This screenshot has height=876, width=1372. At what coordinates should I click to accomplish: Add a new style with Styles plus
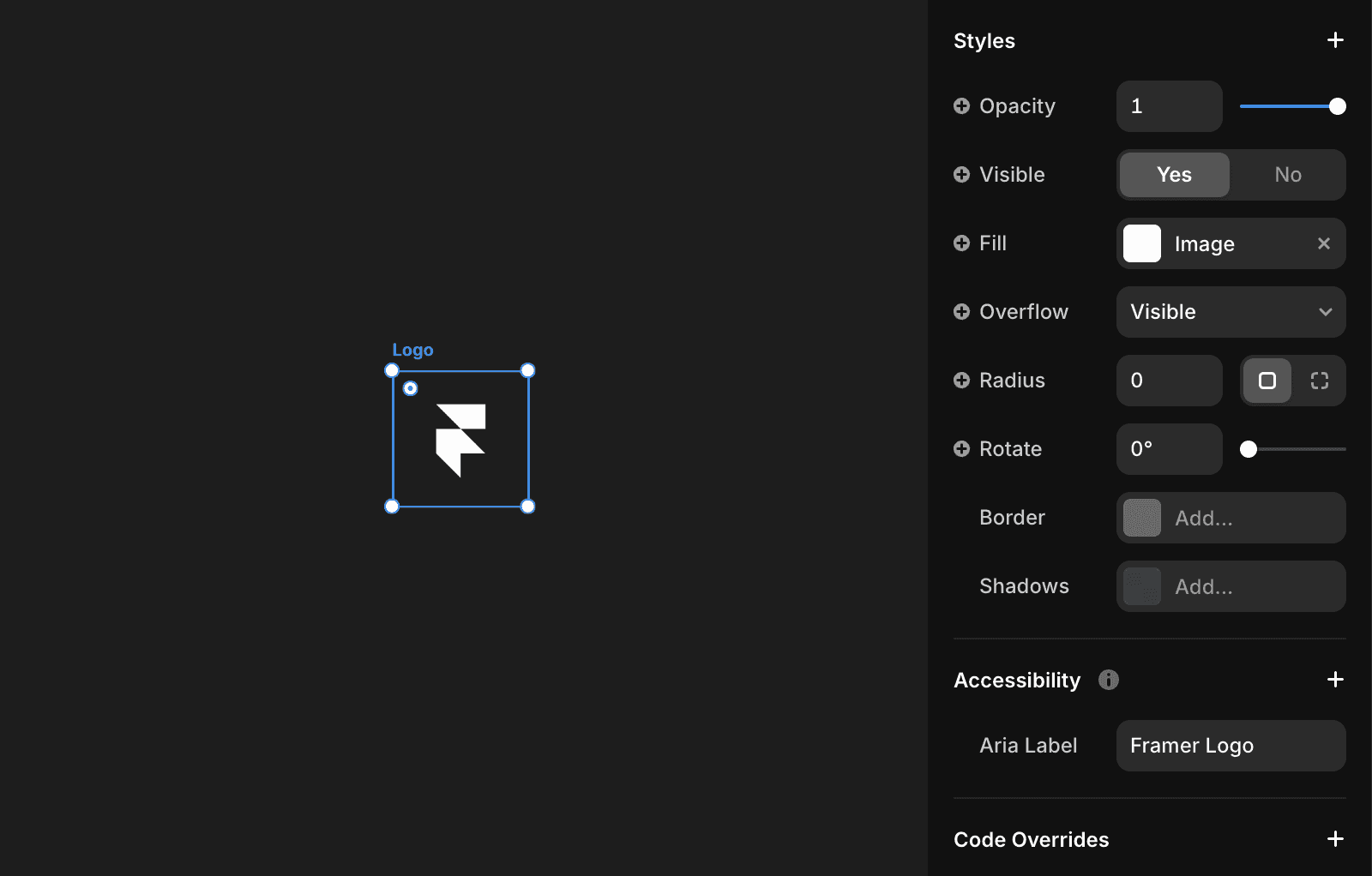pos(1335,40)
